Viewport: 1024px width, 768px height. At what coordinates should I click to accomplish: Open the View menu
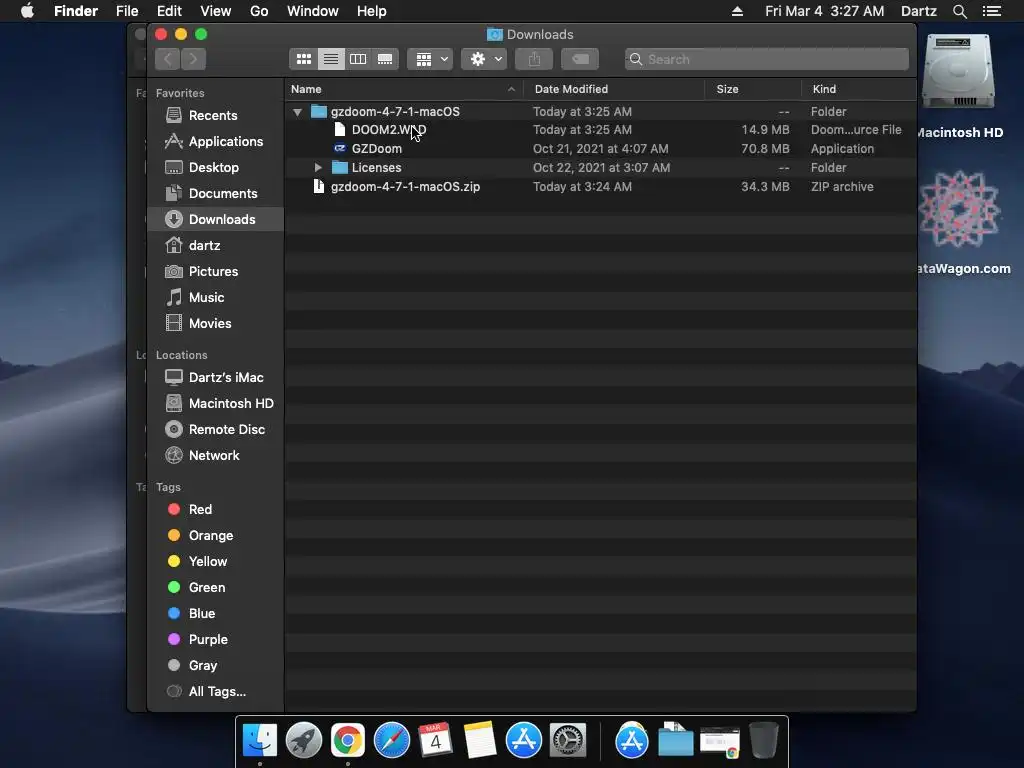216,11
